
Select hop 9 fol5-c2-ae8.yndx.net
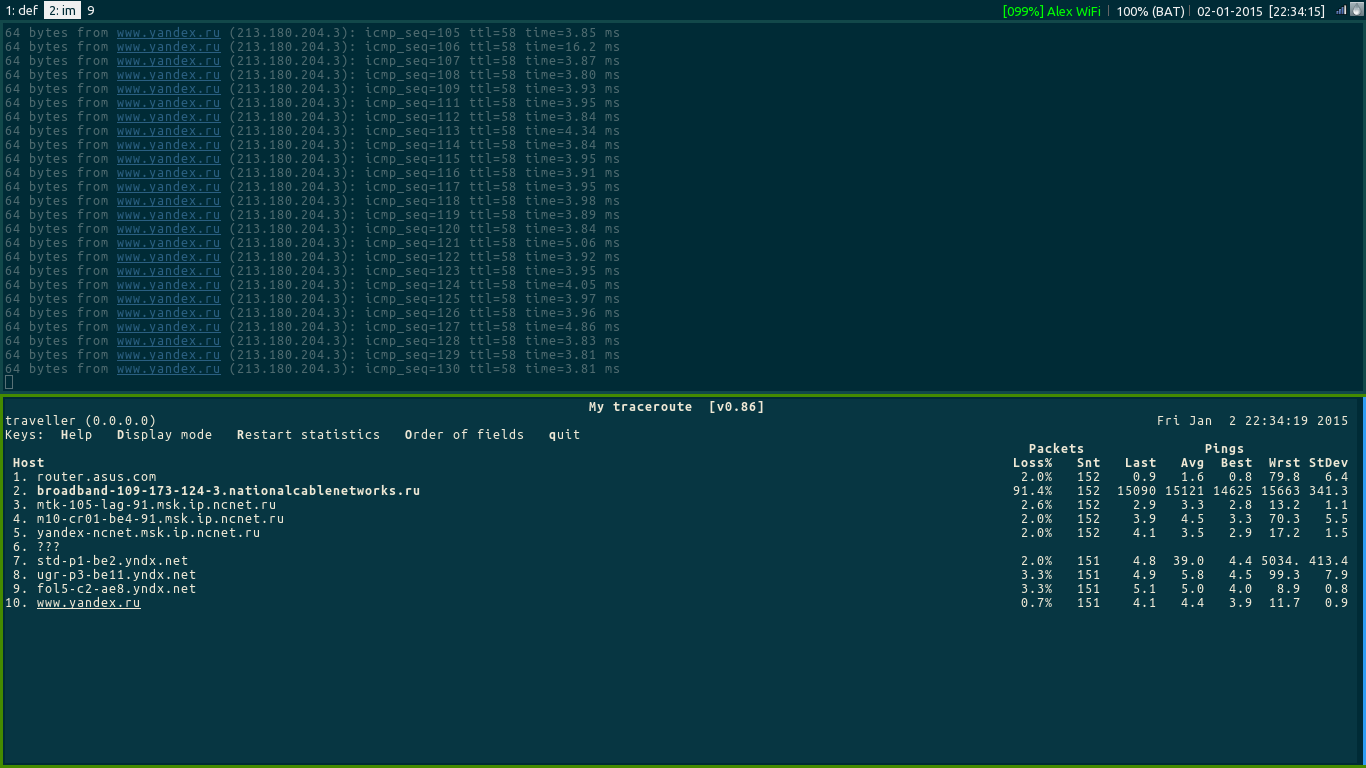(x=116, y=589)
